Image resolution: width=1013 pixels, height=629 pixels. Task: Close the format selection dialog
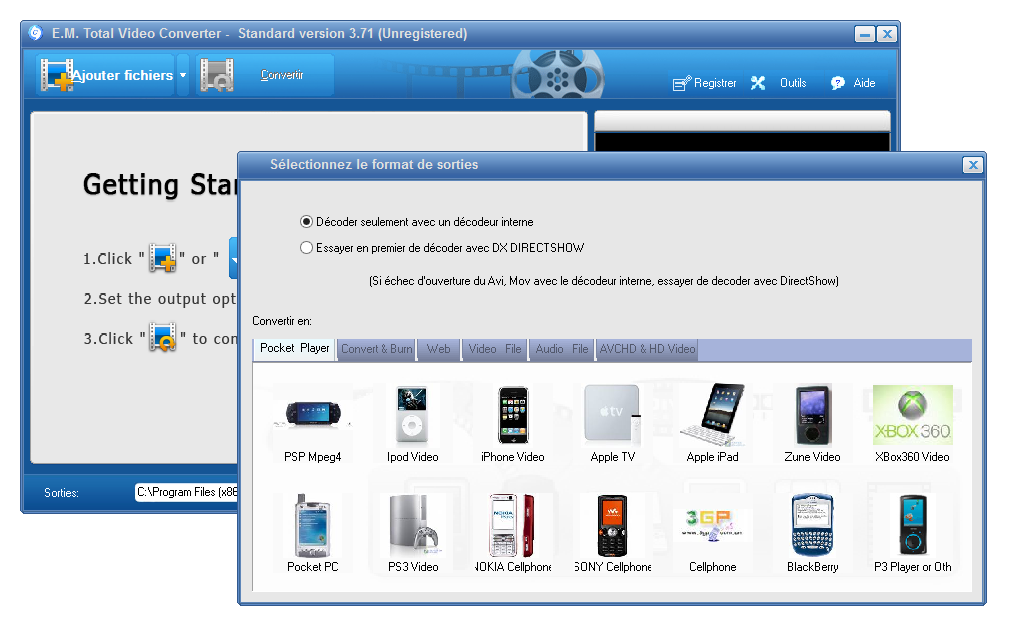tap(972, 165)
